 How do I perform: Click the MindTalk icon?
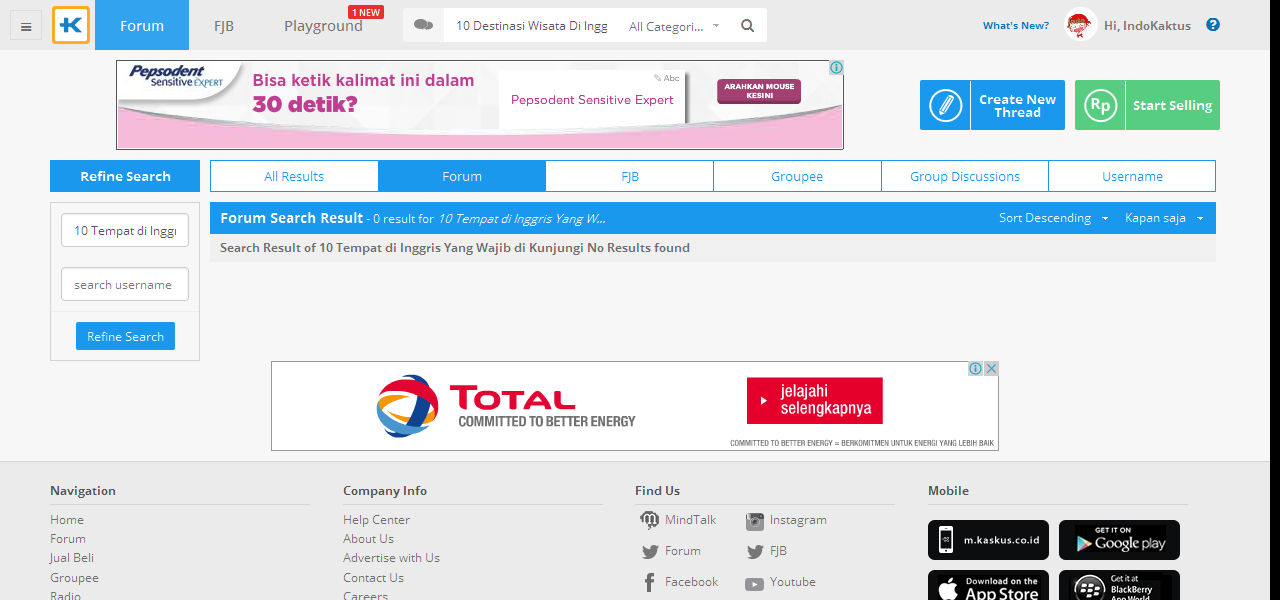[650, 520]
